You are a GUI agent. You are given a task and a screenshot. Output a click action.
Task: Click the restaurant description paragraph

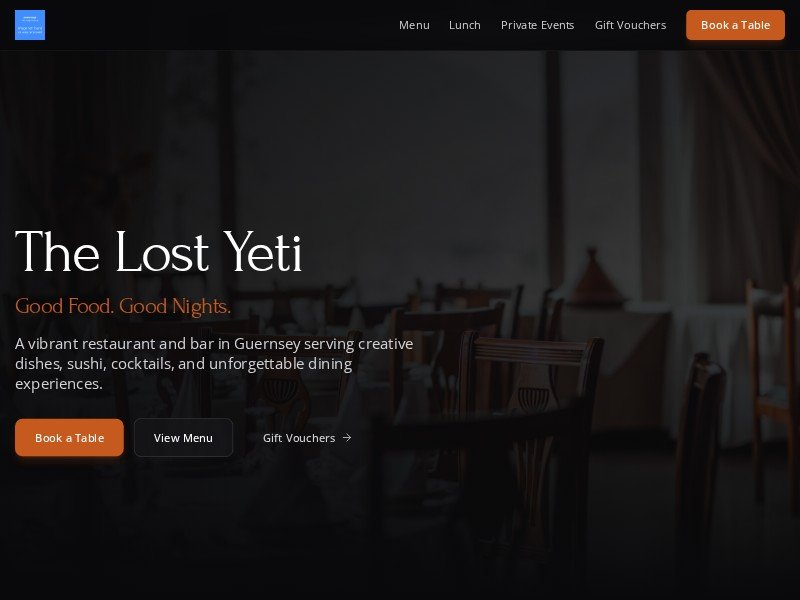coord(214,364)
